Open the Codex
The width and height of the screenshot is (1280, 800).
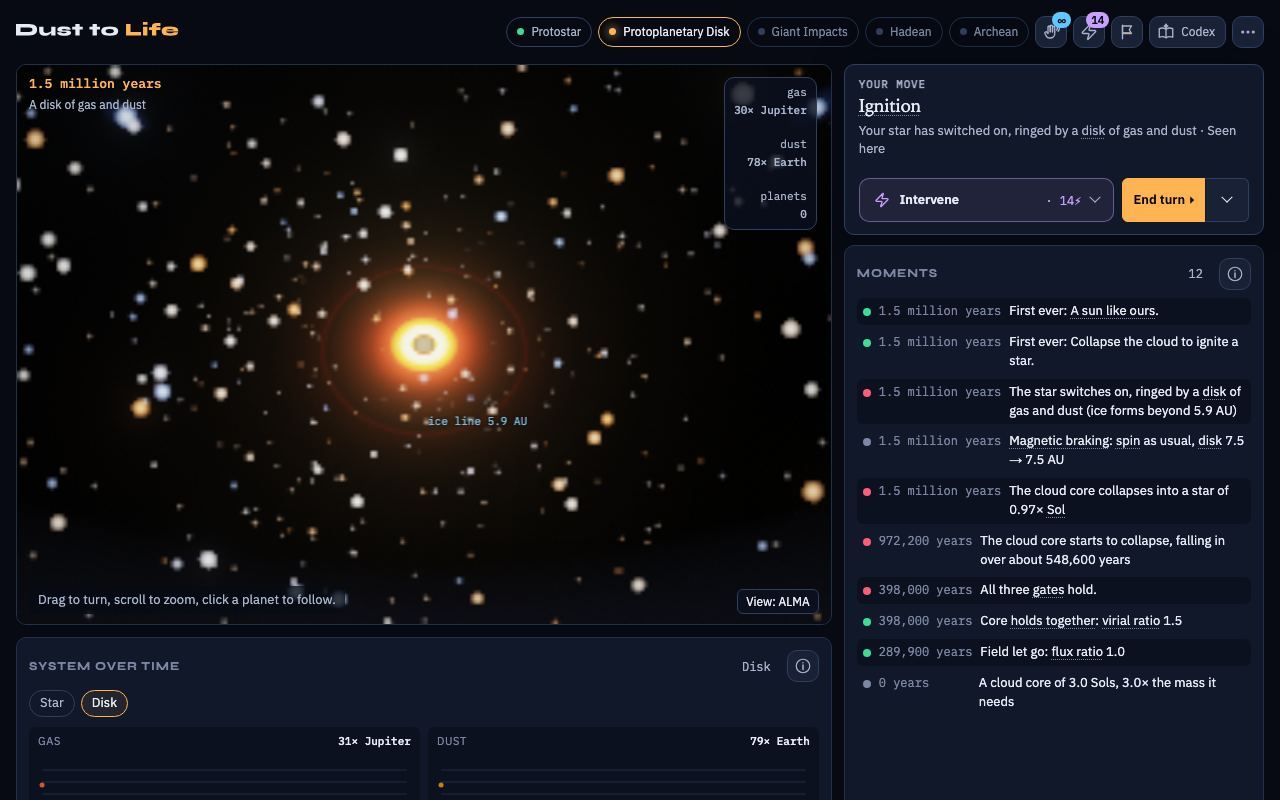[1187, 32]
